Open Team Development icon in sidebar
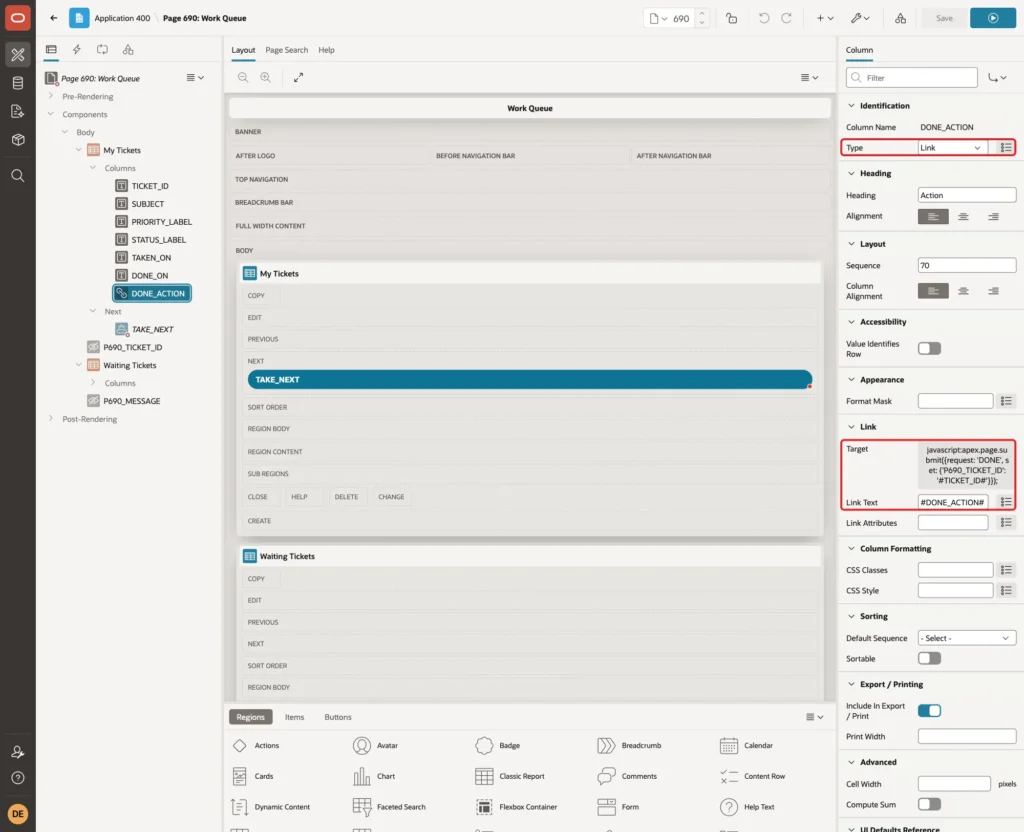This screenshot has width=1024, height=832. (x=18, y=112)
